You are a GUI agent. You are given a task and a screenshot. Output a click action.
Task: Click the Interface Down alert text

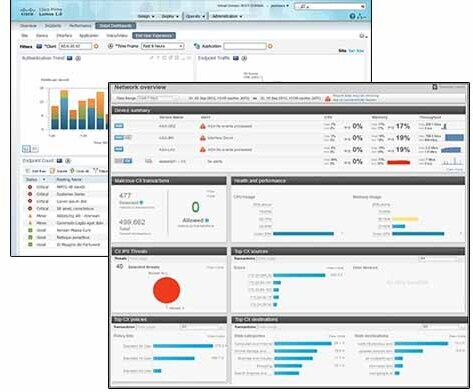tap(220, 138)
